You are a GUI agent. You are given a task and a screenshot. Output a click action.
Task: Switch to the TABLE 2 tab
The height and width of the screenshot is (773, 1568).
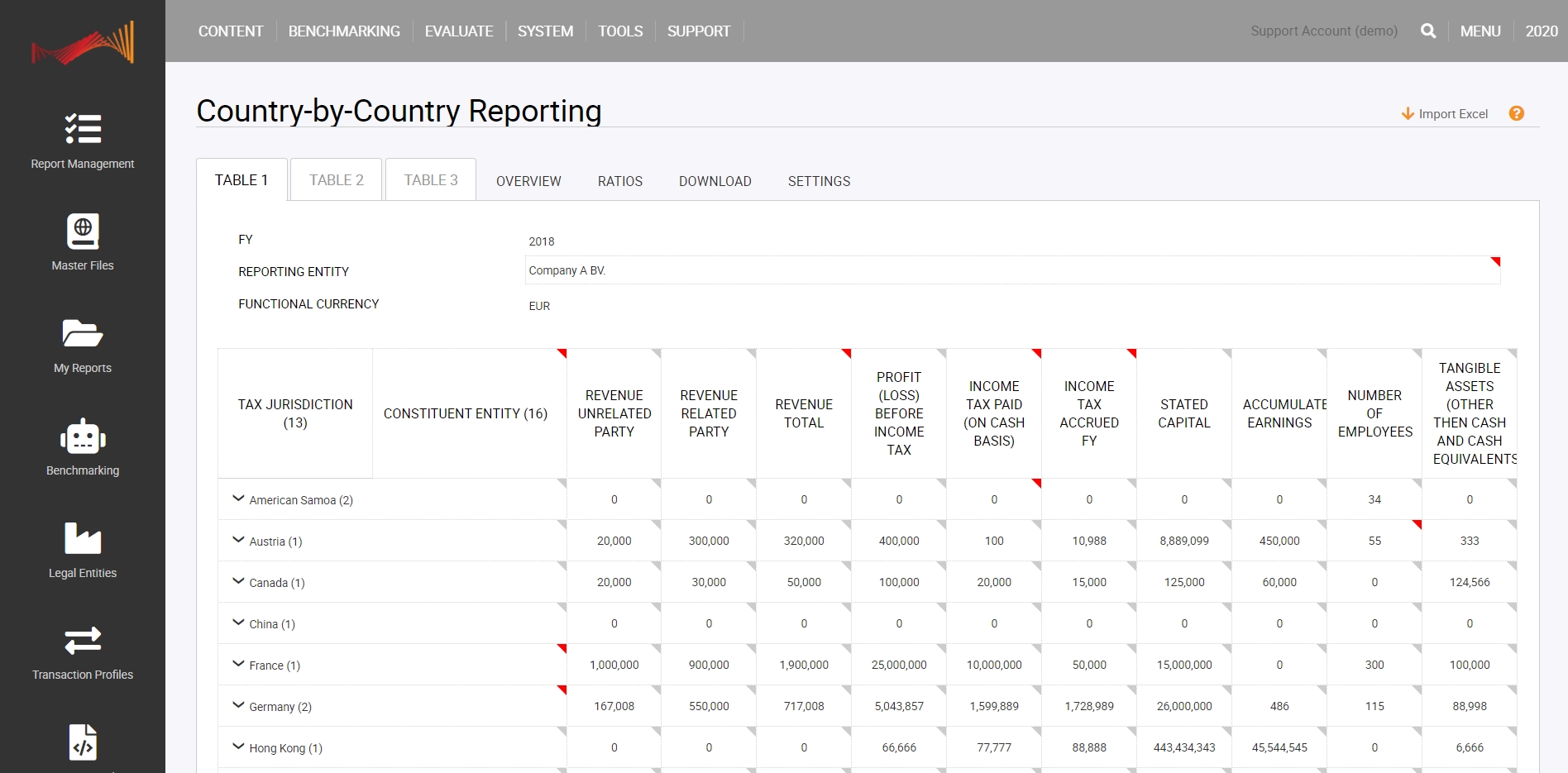(x=336, y=180)
